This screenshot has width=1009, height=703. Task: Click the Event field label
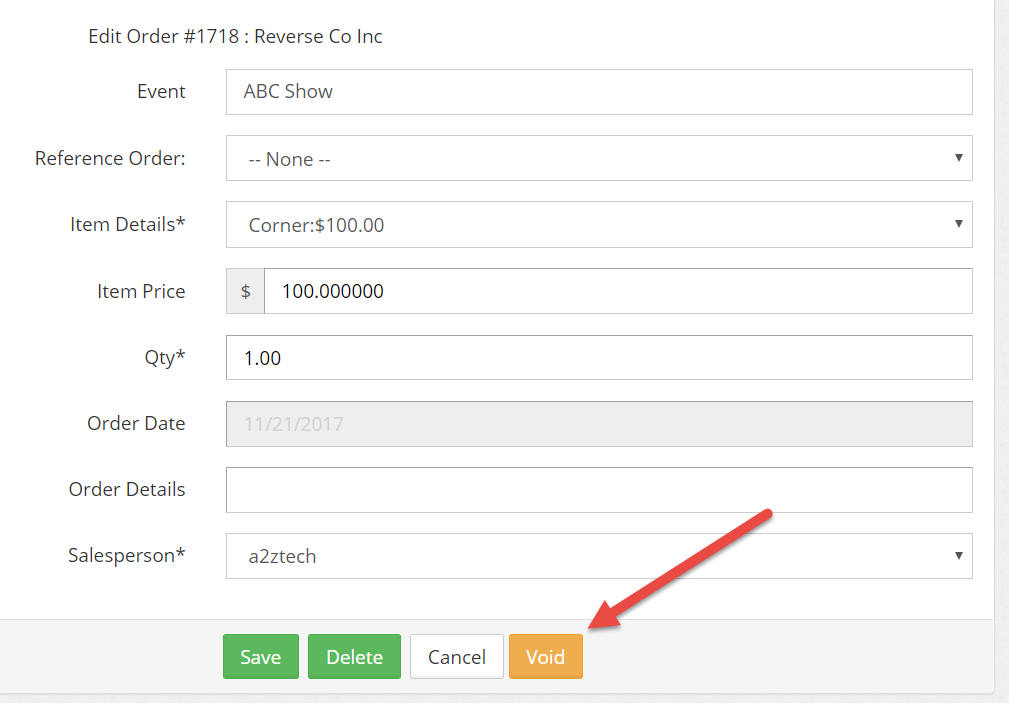(161, 92)
